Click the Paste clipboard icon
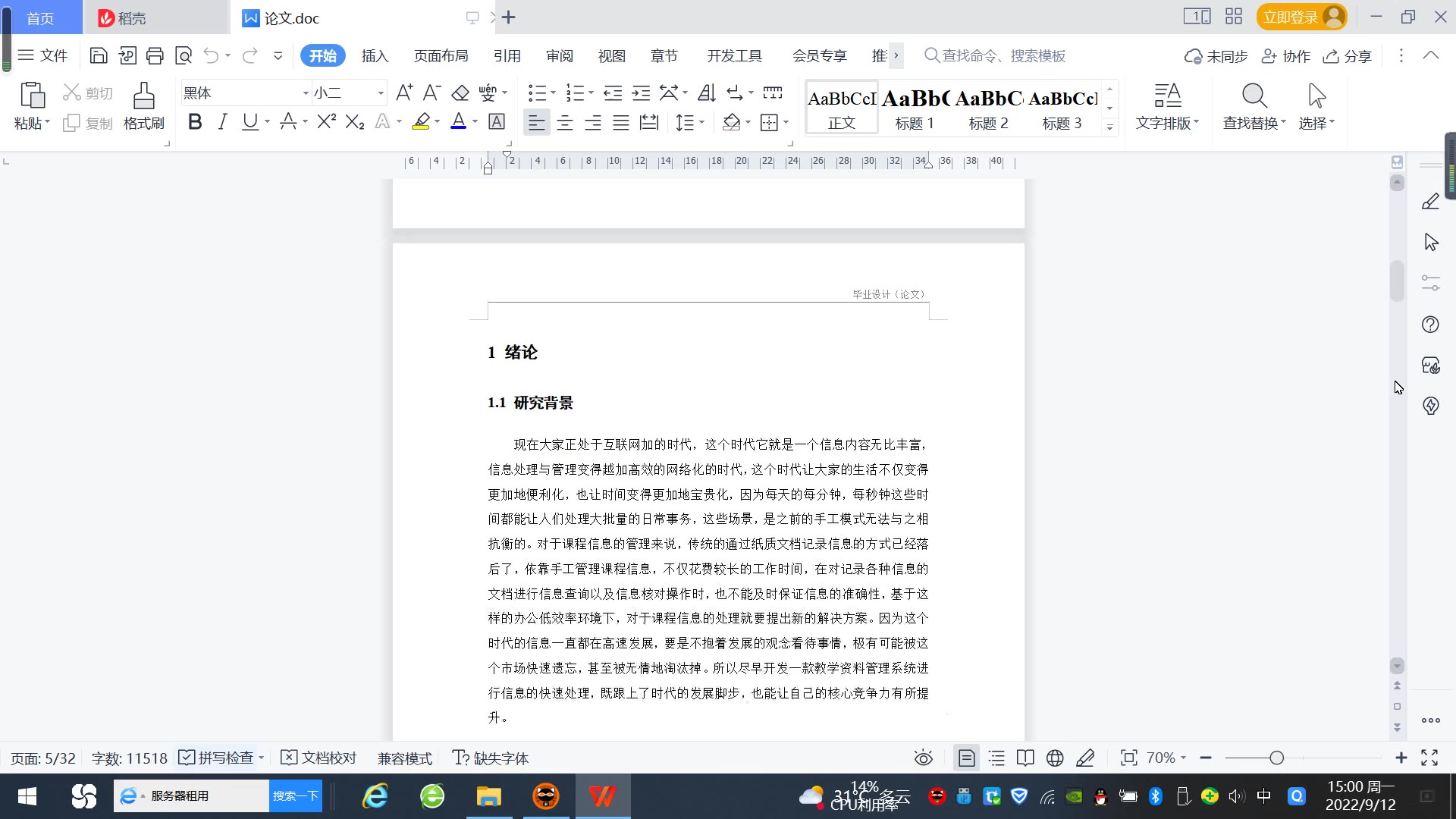 pyautogui.click(x=32, y=96)
